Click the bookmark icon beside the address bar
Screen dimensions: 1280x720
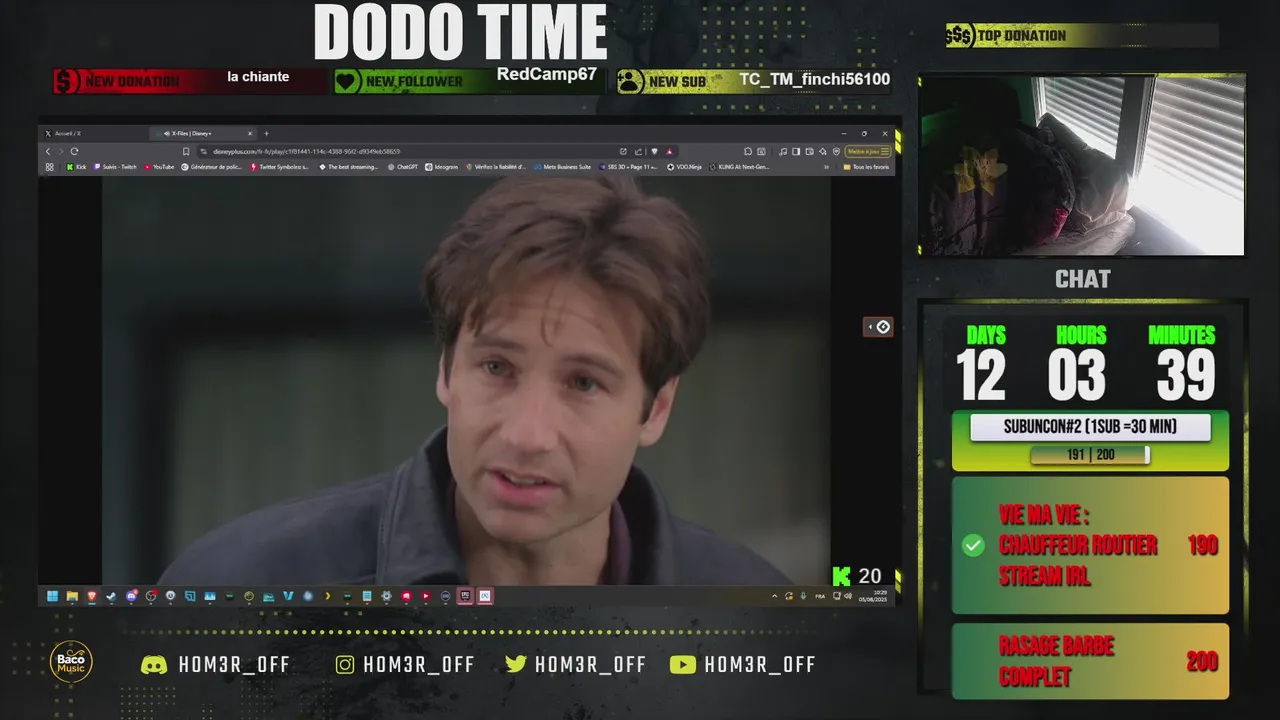click(186, 151)
